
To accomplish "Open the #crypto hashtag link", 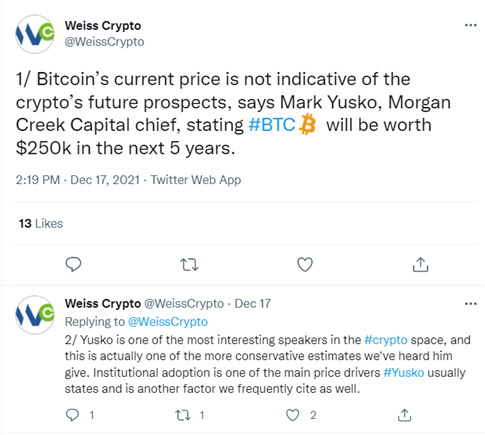I will pos(386,340).
